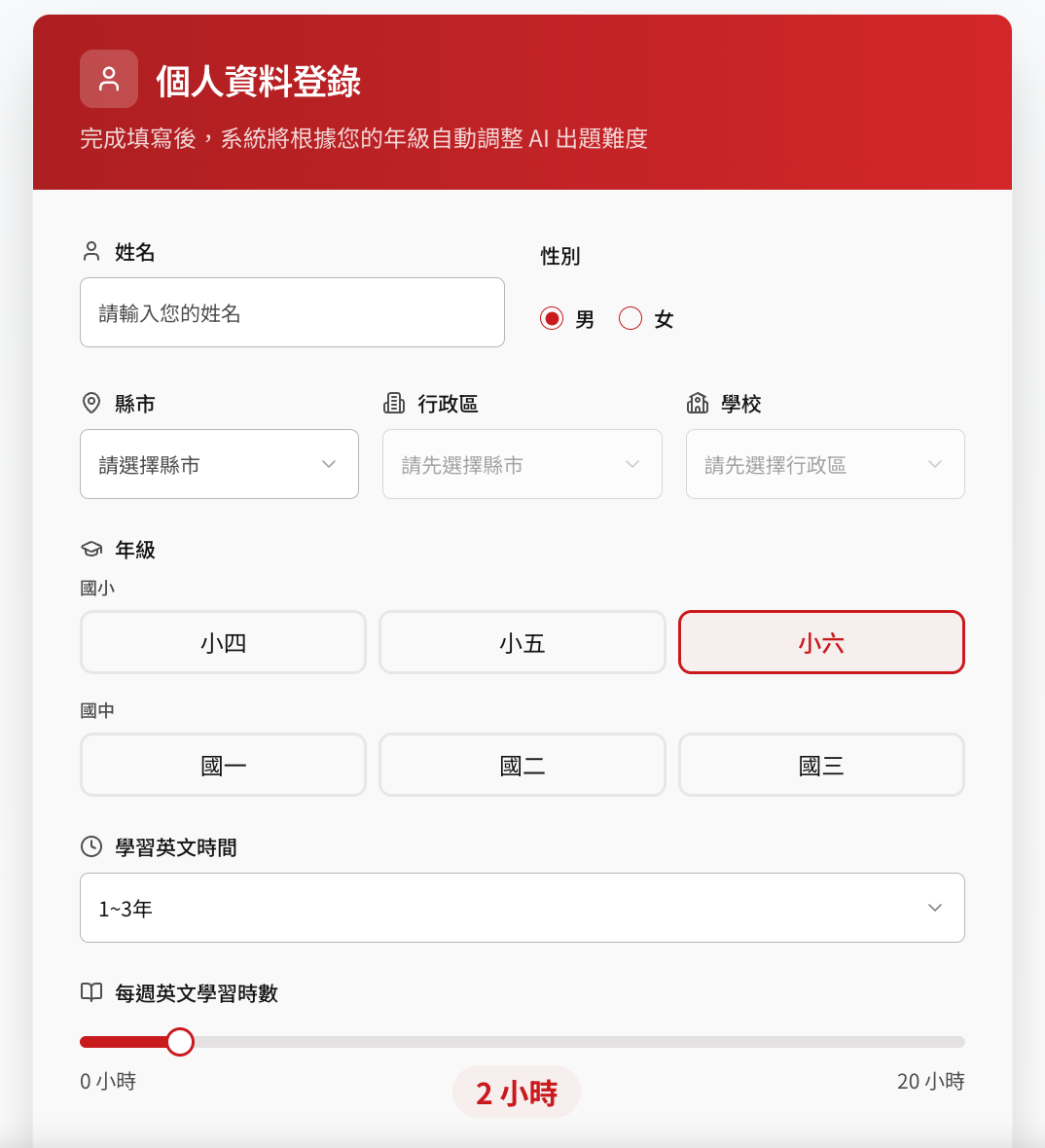Click the person icon beside 姓名
The height and width of the screenshot is (1148, 1045).
click(91, 252)
